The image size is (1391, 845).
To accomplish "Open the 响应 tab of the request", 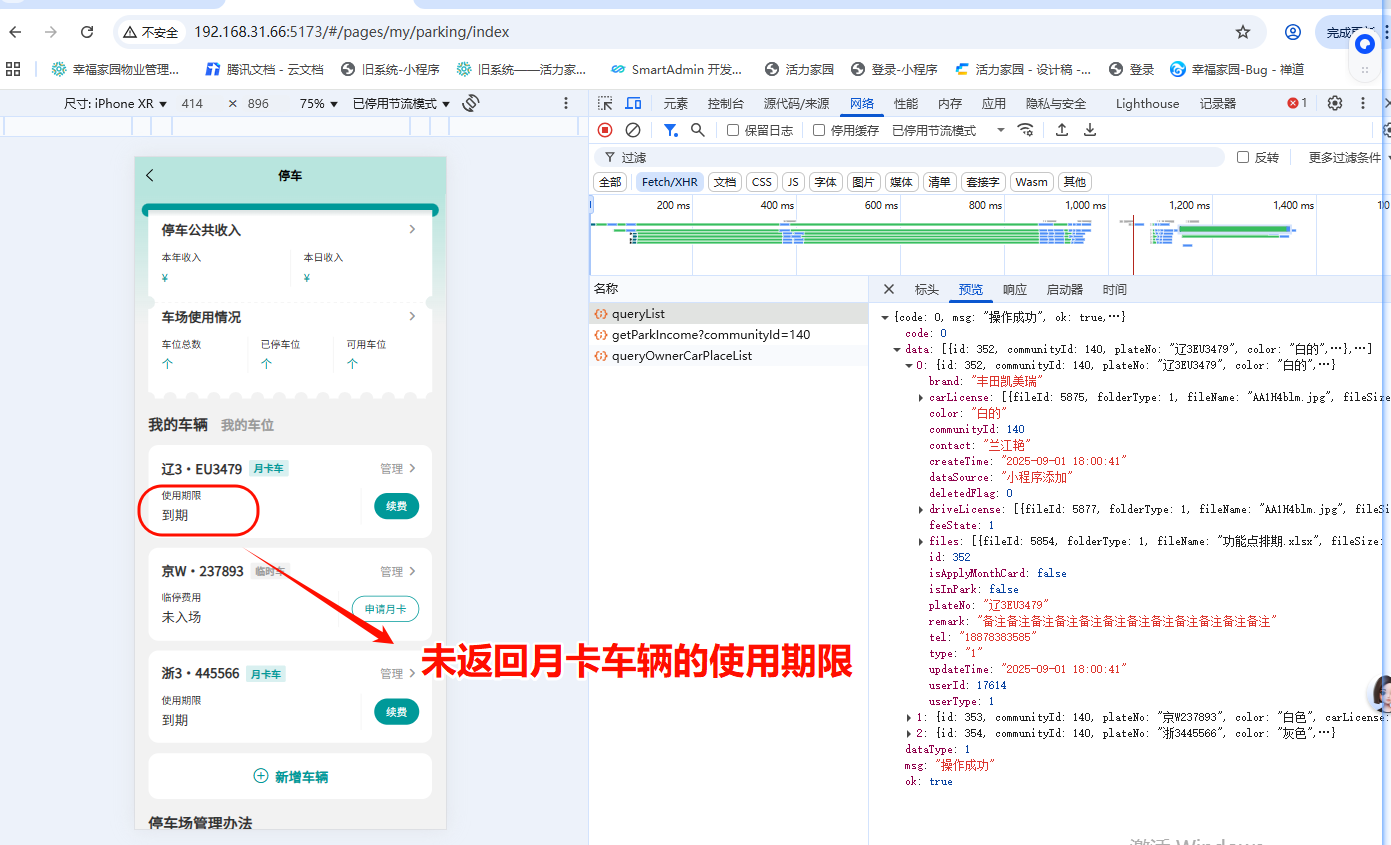I will tap(1014, 289).
